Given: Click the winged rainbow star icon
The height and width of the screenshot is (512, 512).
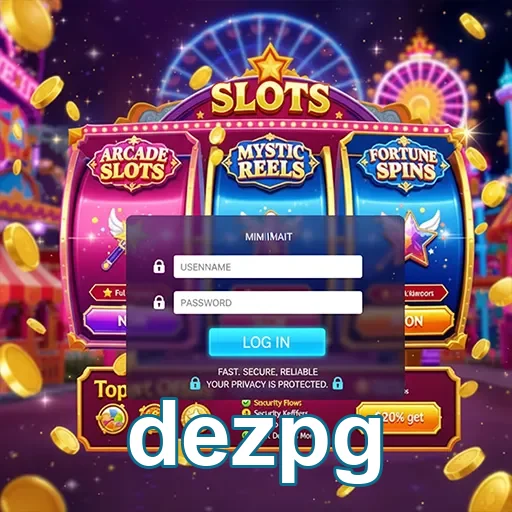Looking at the screenshot, I should (421, 236).
